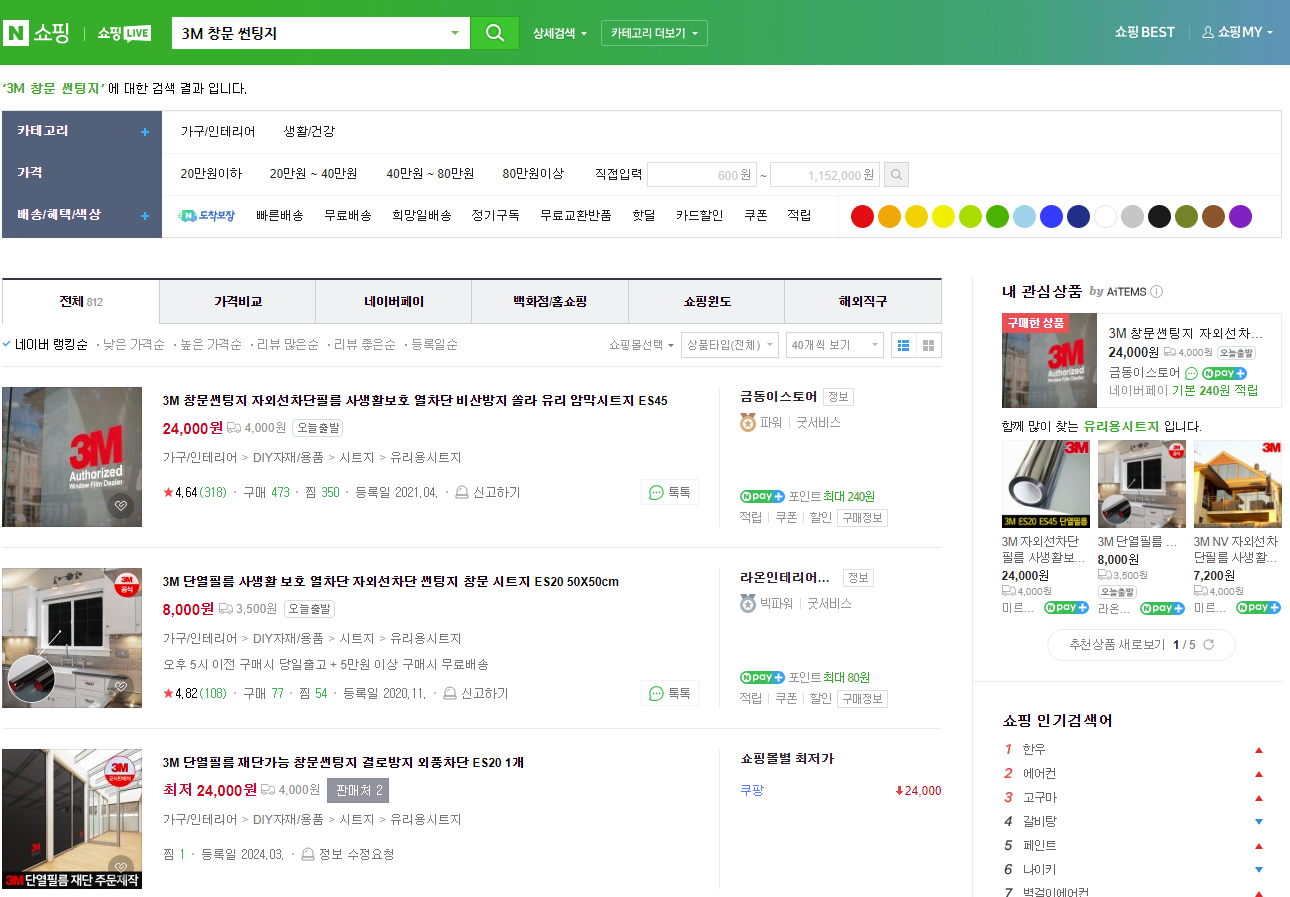This screenshot has height=897, width=1290.
Task: Switch to 쇼핑윈도 tab
Action: [x=707, y=302]
